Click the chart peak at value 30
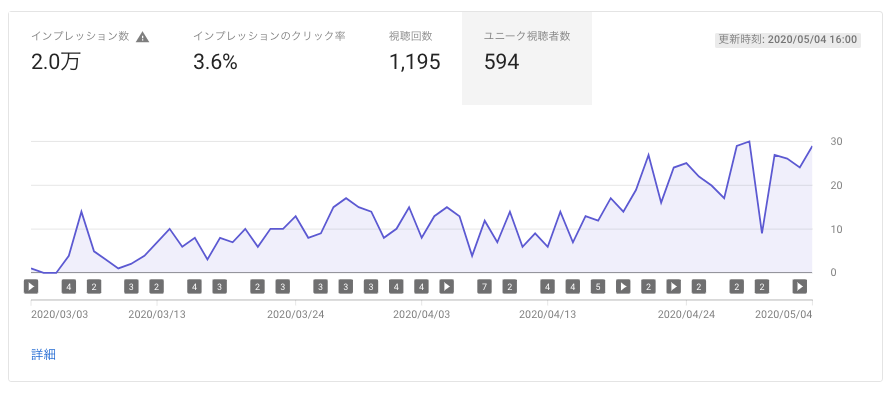The height and width of the screenshot is (394, 896). pos(749,141)
